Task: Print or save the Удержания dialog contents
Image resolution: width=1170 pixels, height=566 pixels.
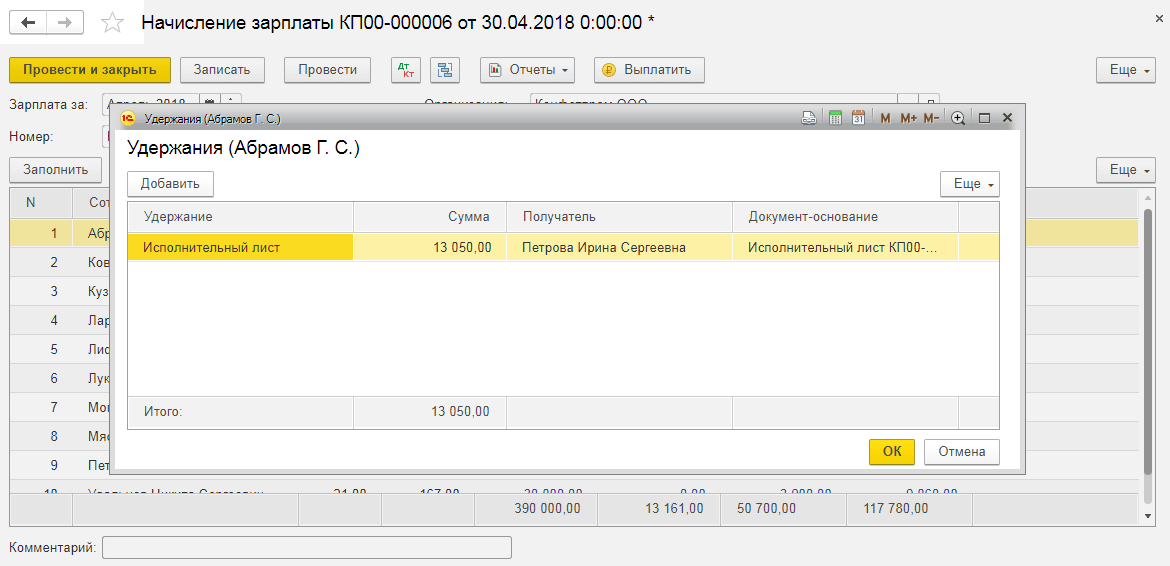Action: [809, 118]
